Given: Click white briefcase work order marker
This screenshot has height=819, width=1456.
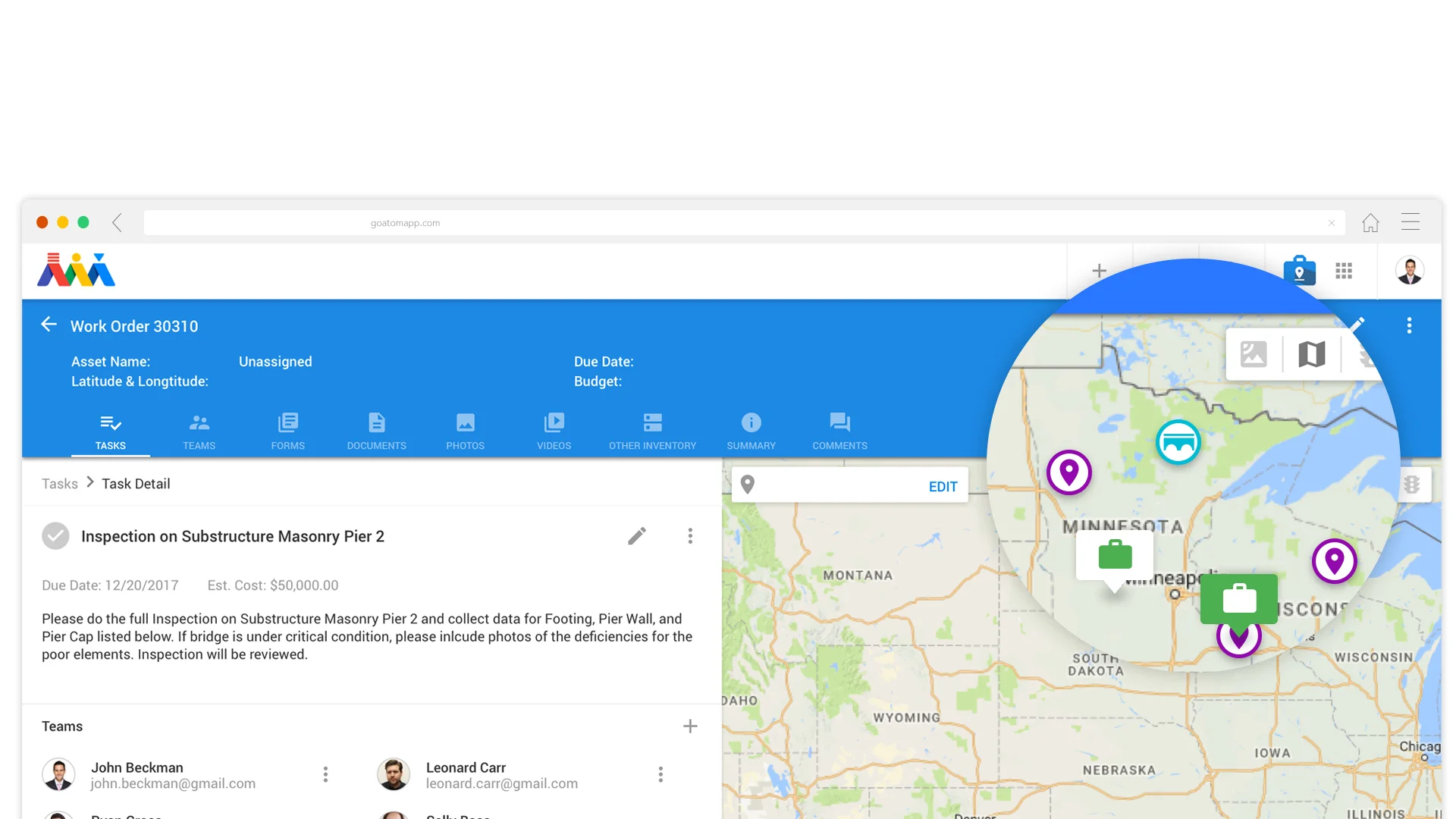Looking at the screenshot, I should [1115, 557].
